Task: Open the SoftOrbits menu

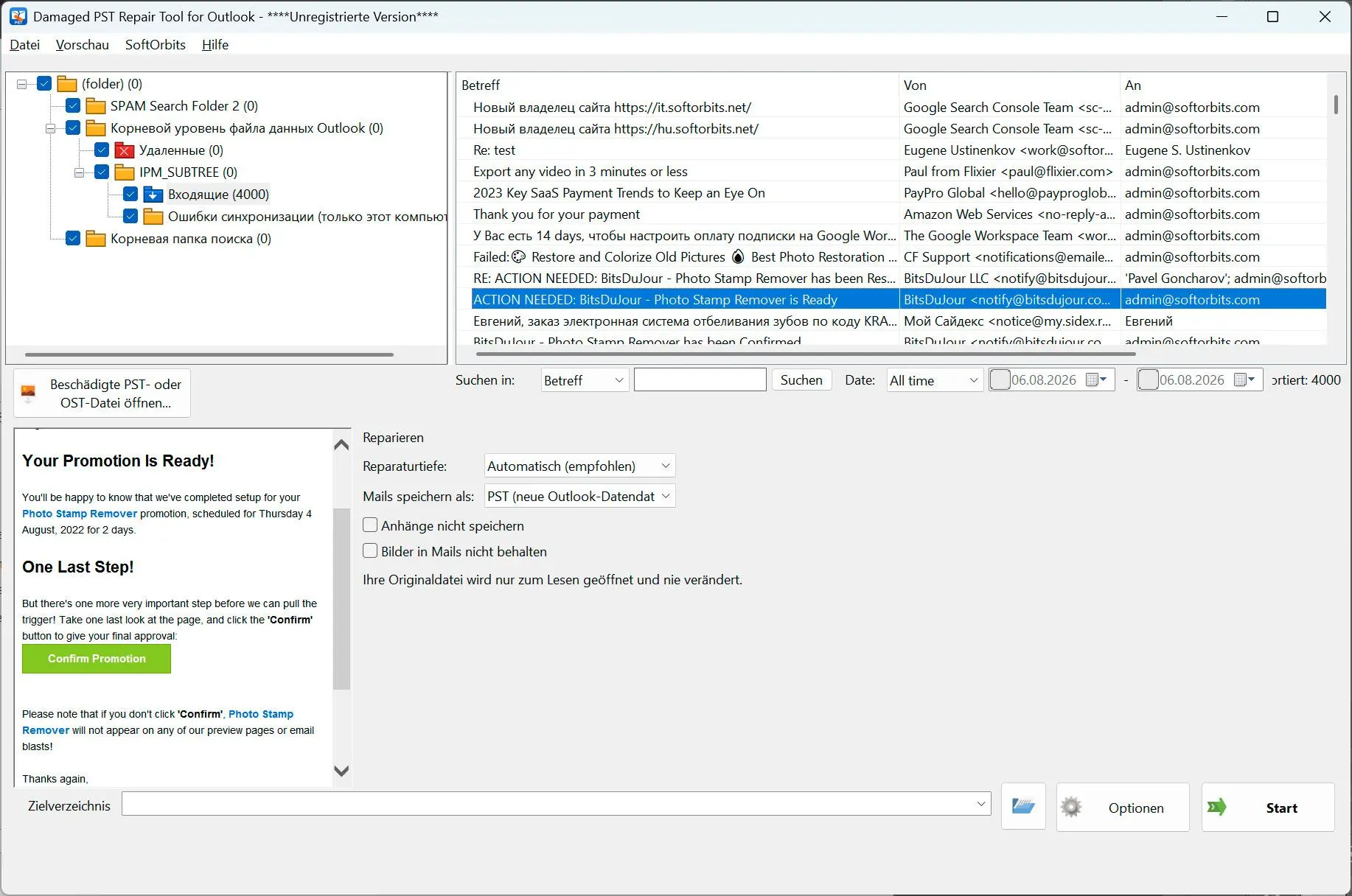Action: tap(156, 45)
